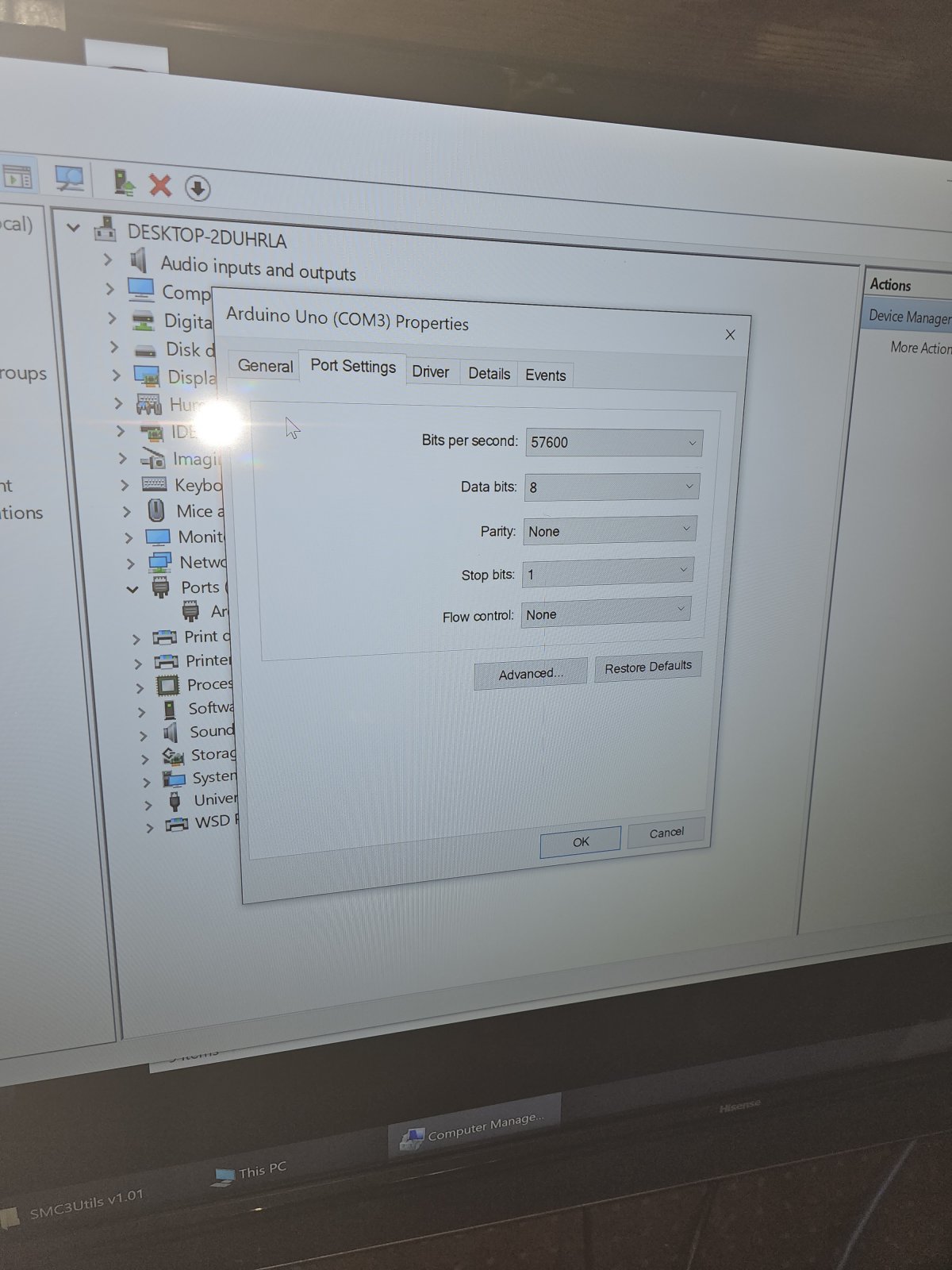The image size is (952, 1270).
Task: Switch to the General tab
Action: click(x=265, y=365)
